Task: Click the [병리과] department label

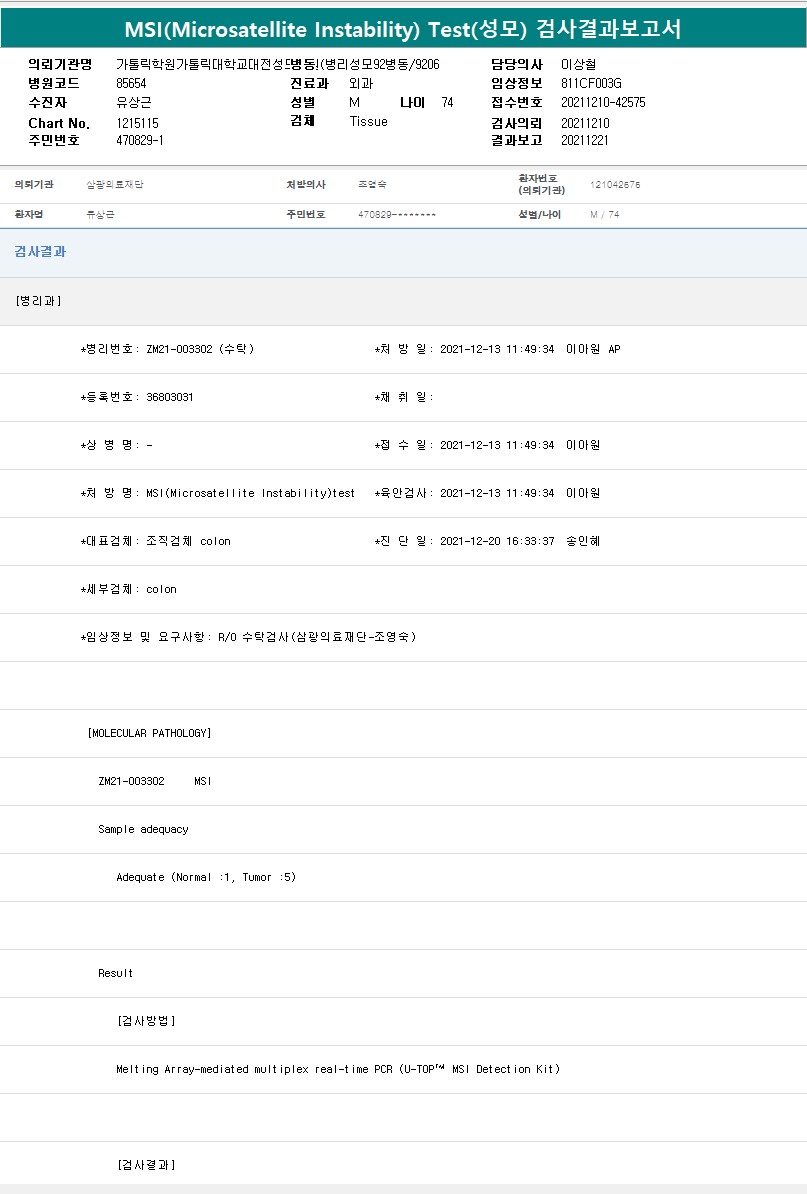Action: coord(39,301)
